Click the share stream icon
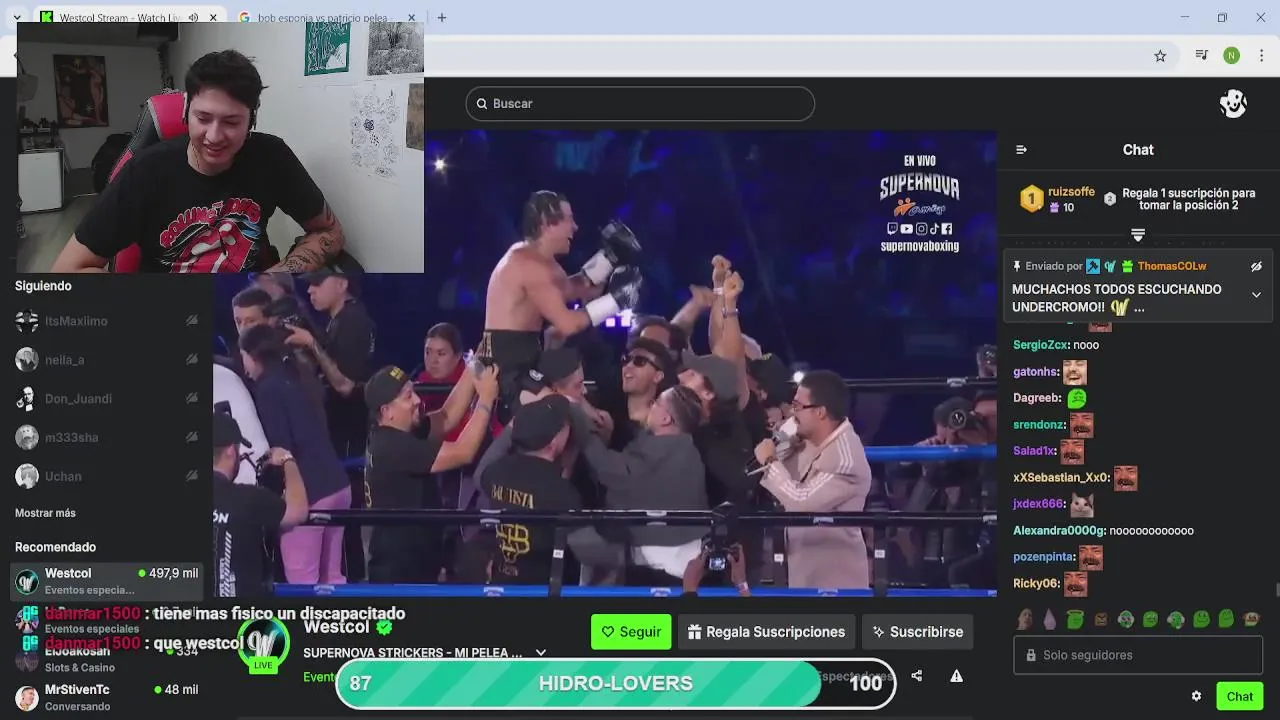This screenshot has width=1280, height=720. click(x=917, y=676)
